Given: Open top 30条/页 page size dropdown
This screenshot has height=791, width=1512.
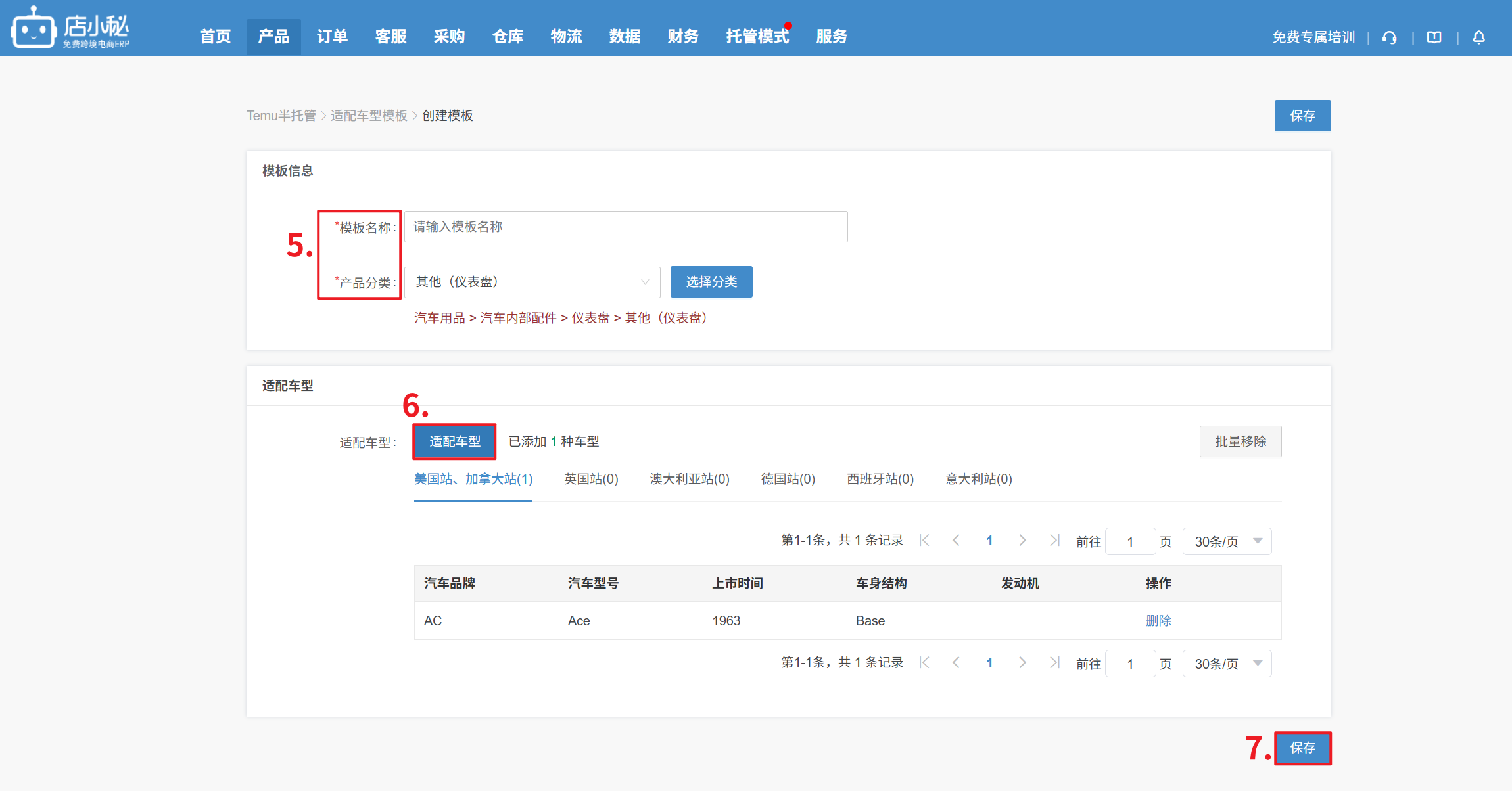Looking at the screenshot, I should 1227,541.
